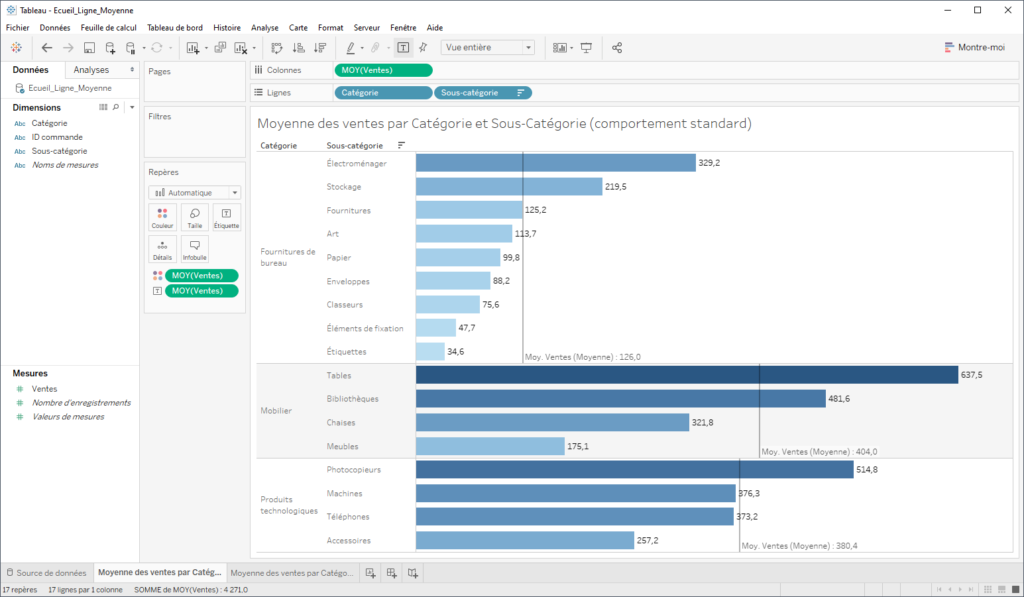This screenshot has height=597, width=1024.
Task: Click the Catégorie pill on Lignes shelf
Action: click(383, 93)
